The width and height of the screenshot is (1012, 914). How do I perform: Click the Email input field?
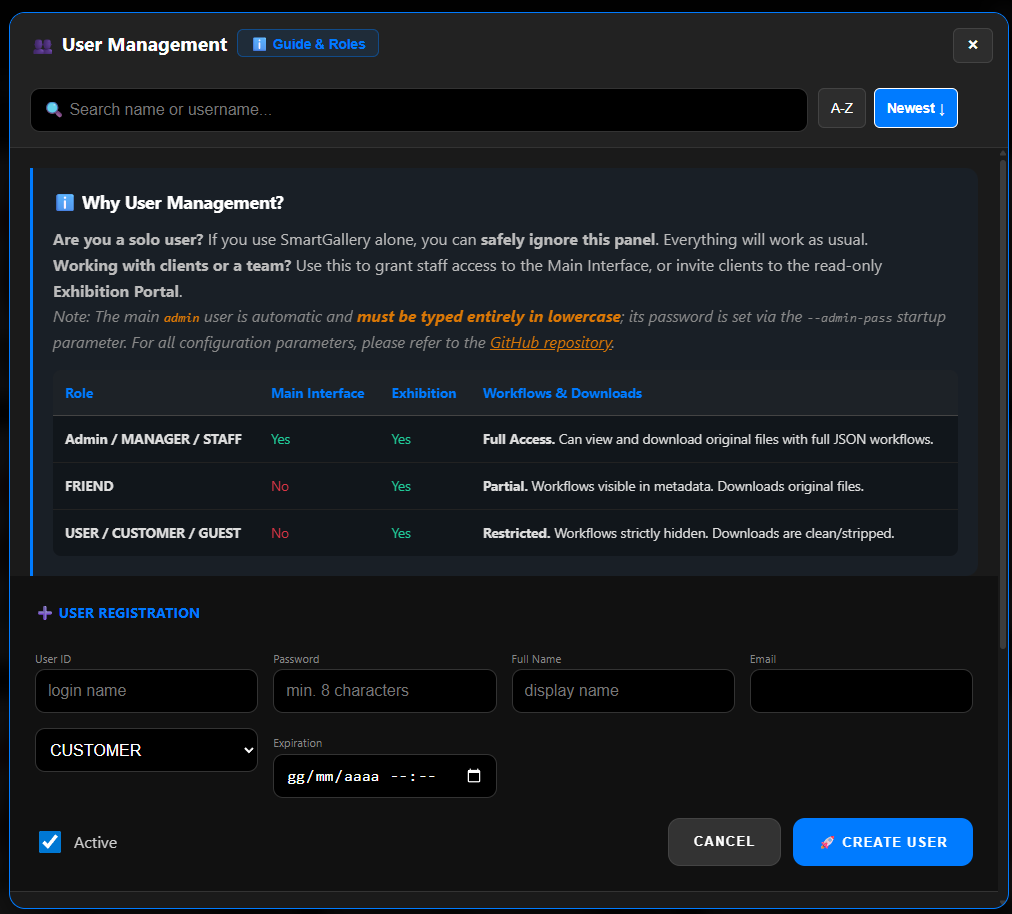pyautogui.click(x=861, y=690)
